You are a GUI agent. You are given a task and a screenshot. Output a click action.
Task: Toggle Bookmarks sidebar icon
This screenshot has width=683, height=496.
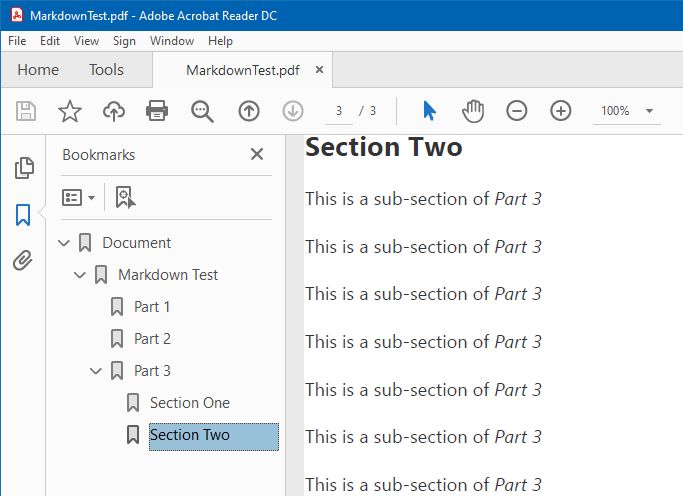tap(23, 215)
